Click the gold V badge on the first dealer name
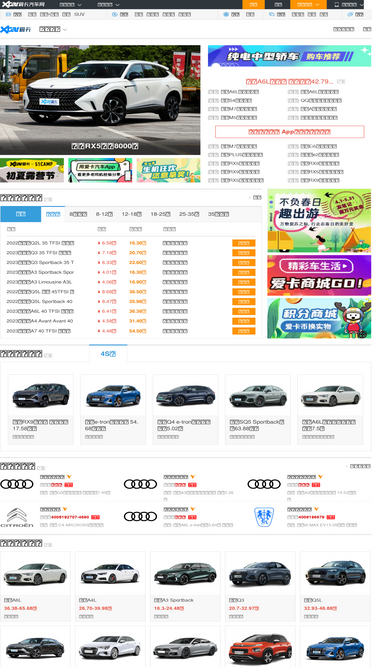This screenshot has width=375, height=667. (69, 476)
